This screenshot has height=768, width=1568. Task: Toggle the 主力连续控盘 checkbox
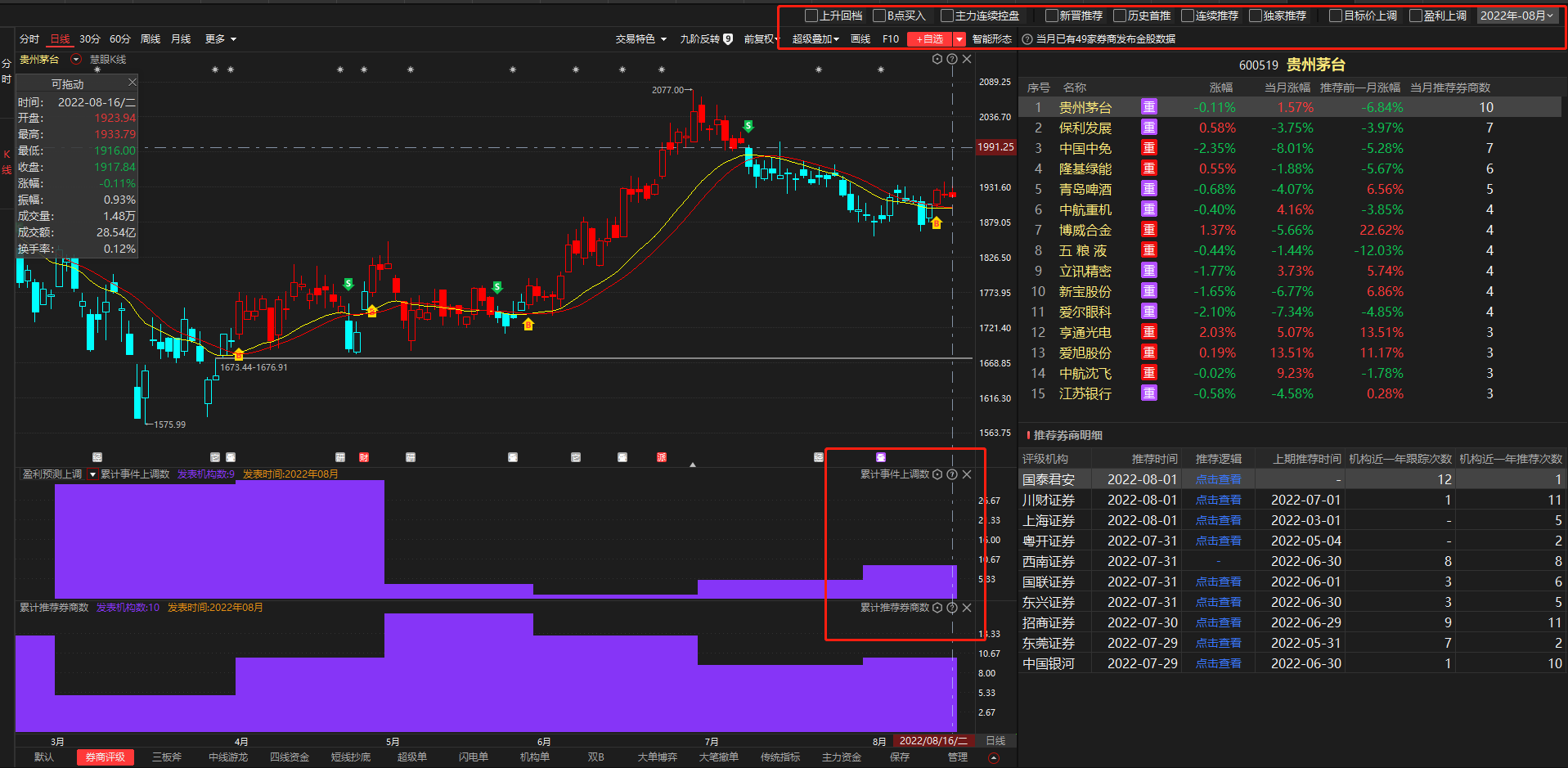coord(947,16)
